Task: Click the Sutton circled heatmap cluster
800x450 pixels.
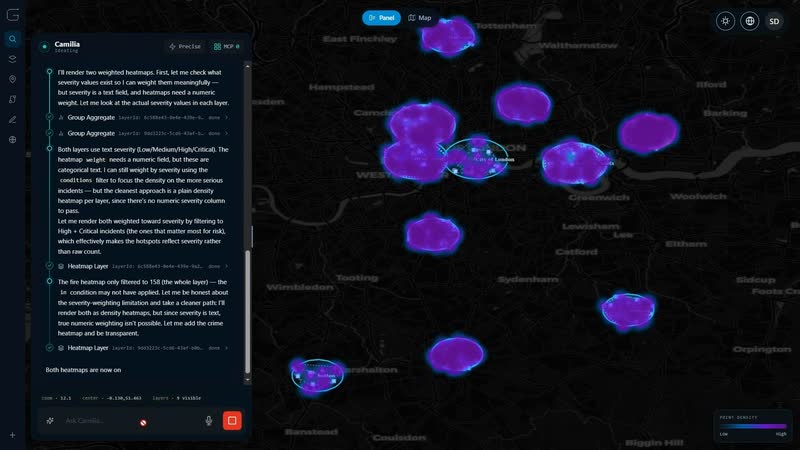Action: (317, 376)
